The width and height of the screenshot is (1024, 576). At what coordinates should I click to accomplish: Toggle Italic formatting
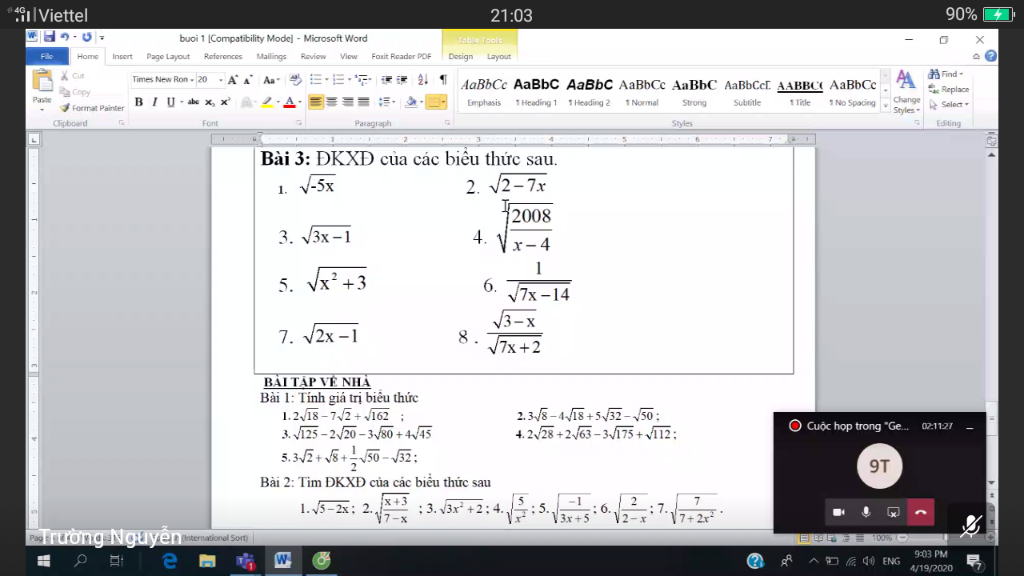pyautogui.click(x=155, y=102)
